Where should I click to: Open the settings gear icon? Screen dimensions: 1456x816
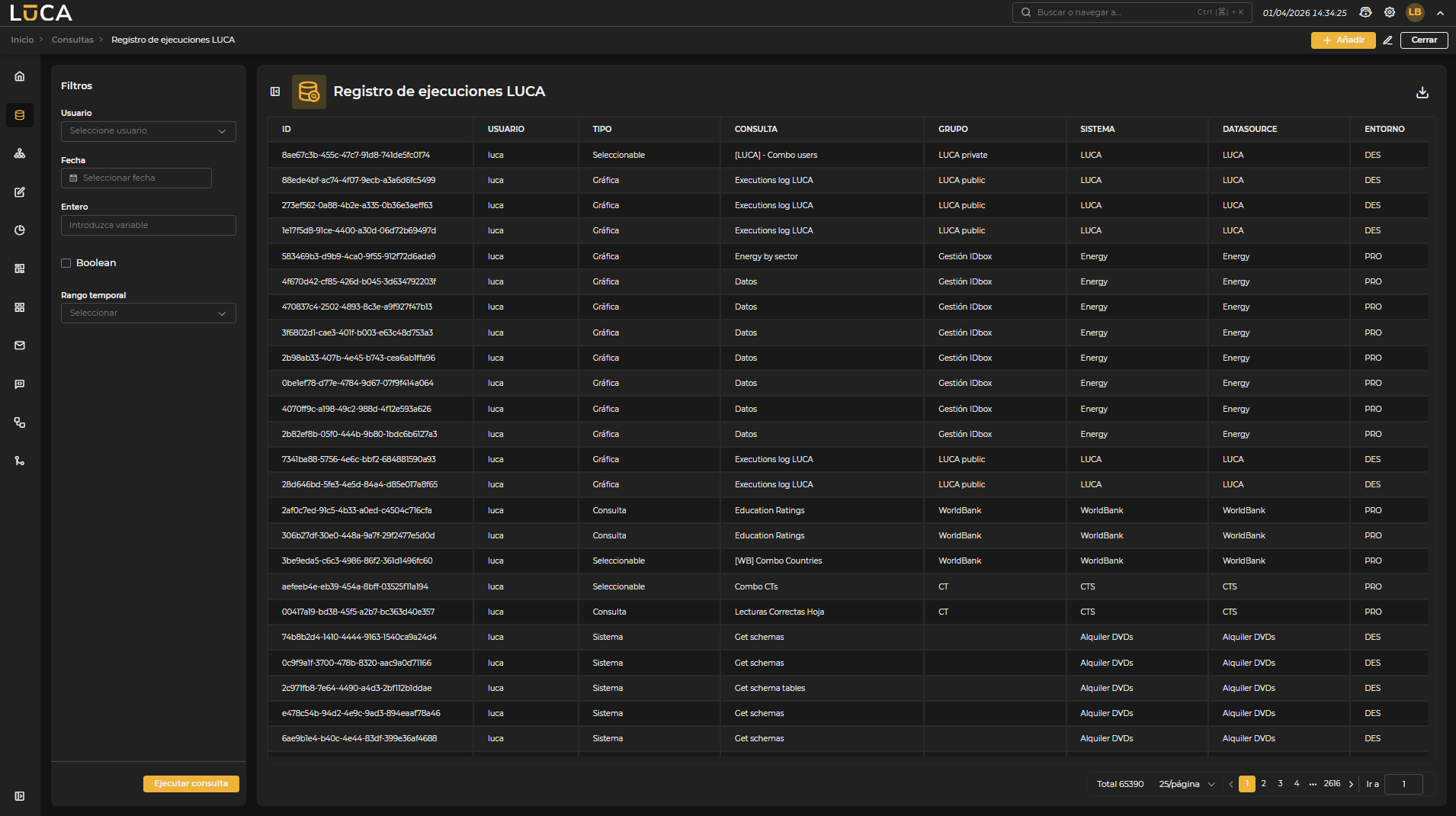coord(1390,12)
